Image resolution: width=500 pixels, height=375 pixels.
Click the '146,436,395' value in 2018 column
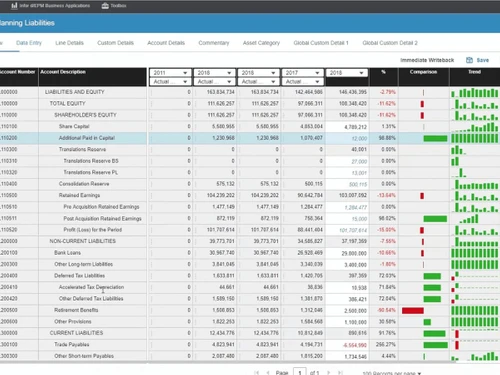353,92
